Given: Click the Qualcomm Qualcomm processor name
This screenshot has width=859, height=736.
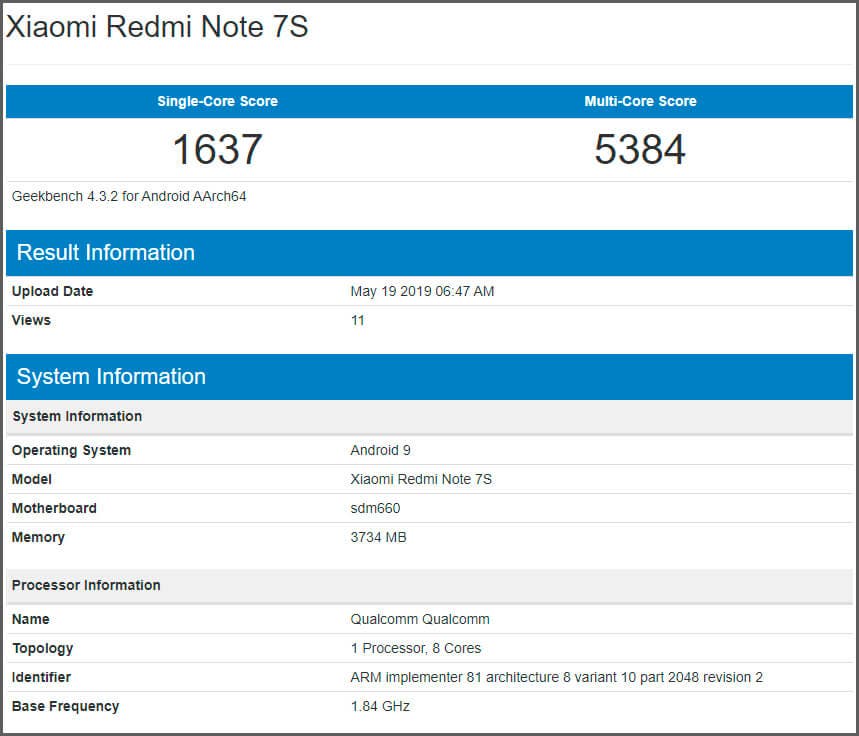Looking at the screenshot, I should point(420,619).
